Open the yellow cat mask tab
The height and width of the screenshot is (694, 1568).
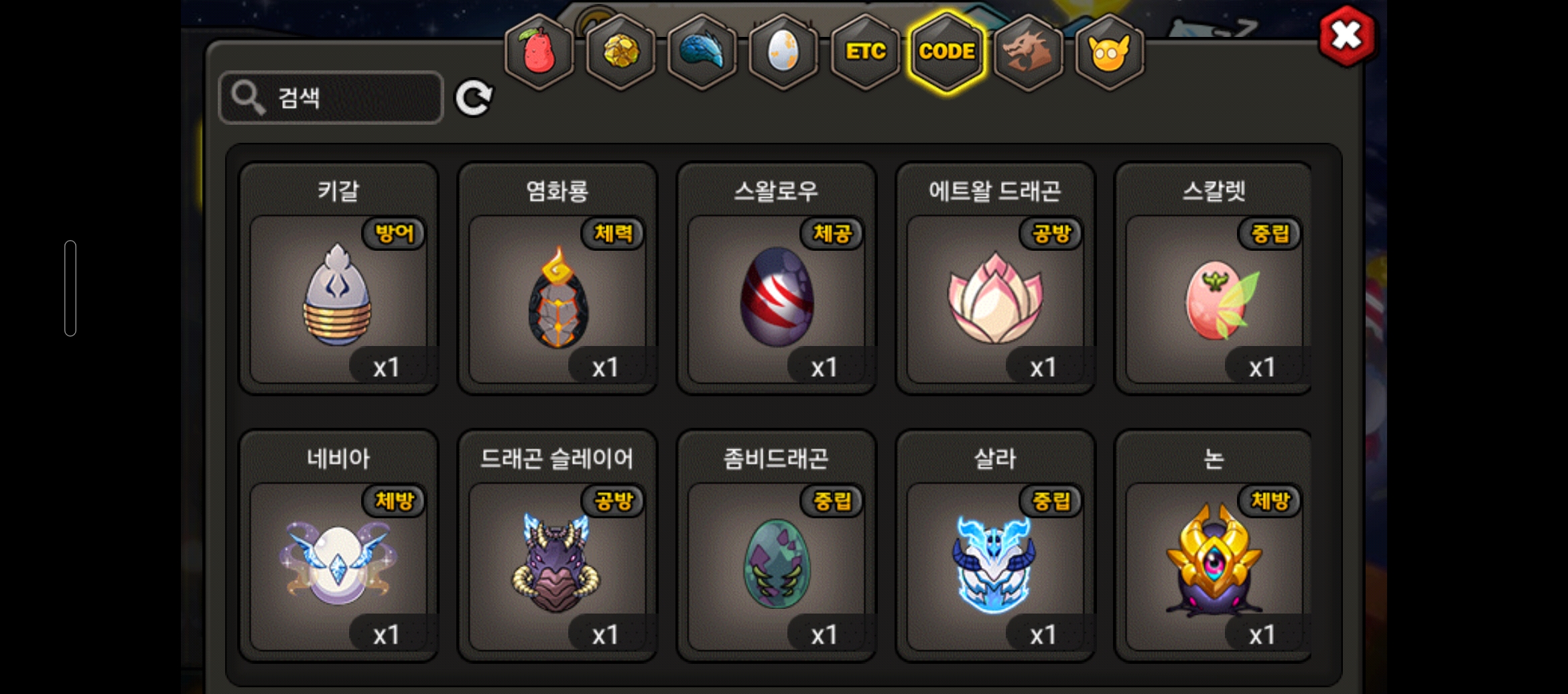tap(1110, 52)
